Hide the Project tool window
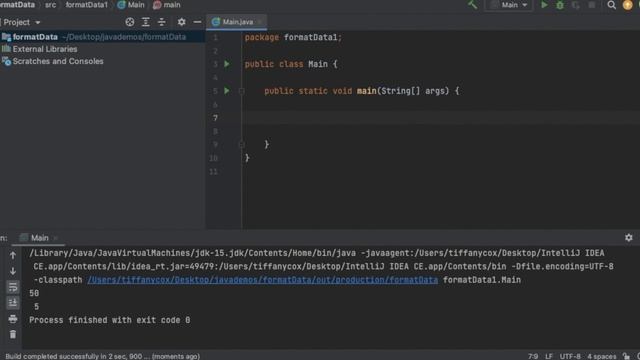Screen dimensions: 640x360 click(x=197, y=22)
